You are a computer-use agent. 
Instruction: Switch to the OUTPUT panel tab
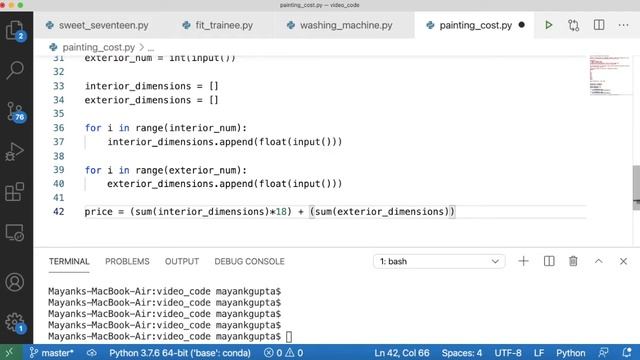[x=182, y=261]
